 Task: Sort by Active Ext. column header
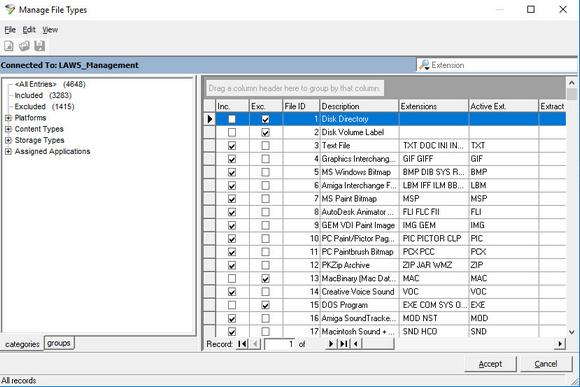[503, 106]
